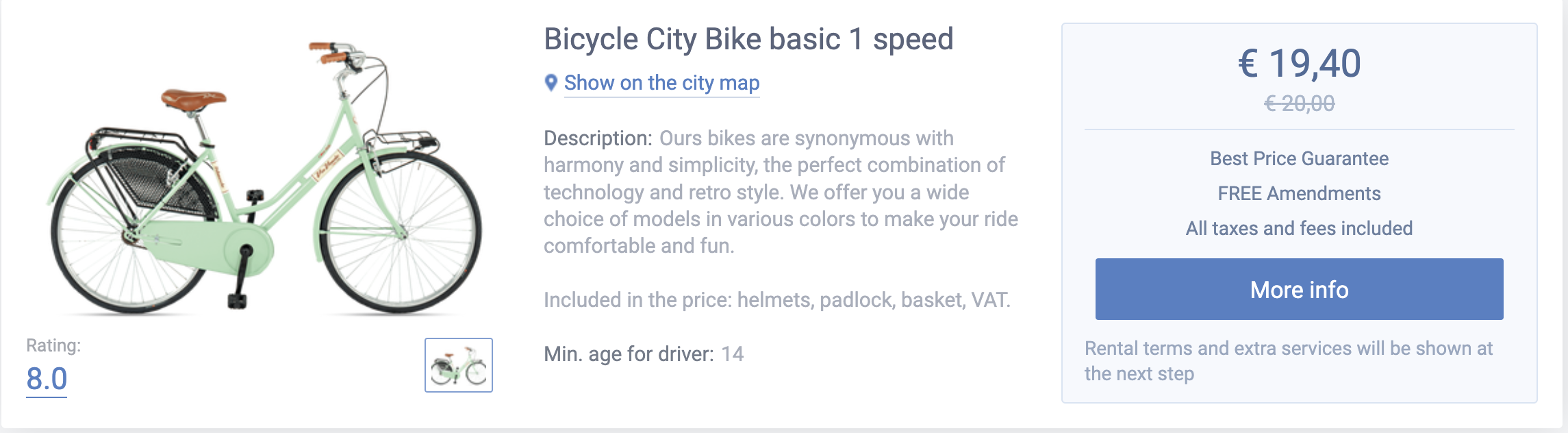Click the map pin icon
1568x433 pixels.
551,83
